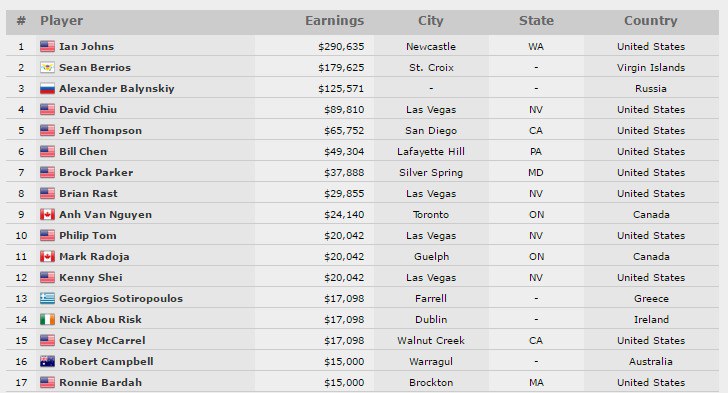Click the rank number column header
Screen dimensions: 728x393
pos(21,21)
